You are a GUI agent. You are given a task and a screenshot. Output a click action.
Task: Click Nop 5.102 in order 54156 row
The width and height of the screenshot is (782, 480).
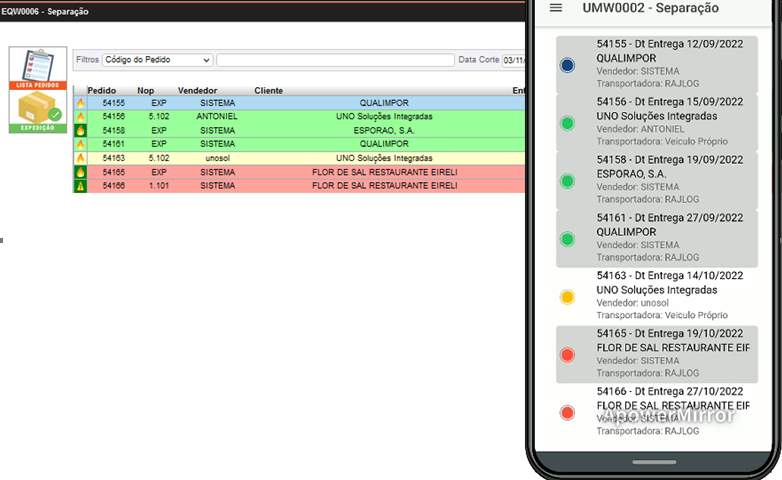click(x=159, y=116)
